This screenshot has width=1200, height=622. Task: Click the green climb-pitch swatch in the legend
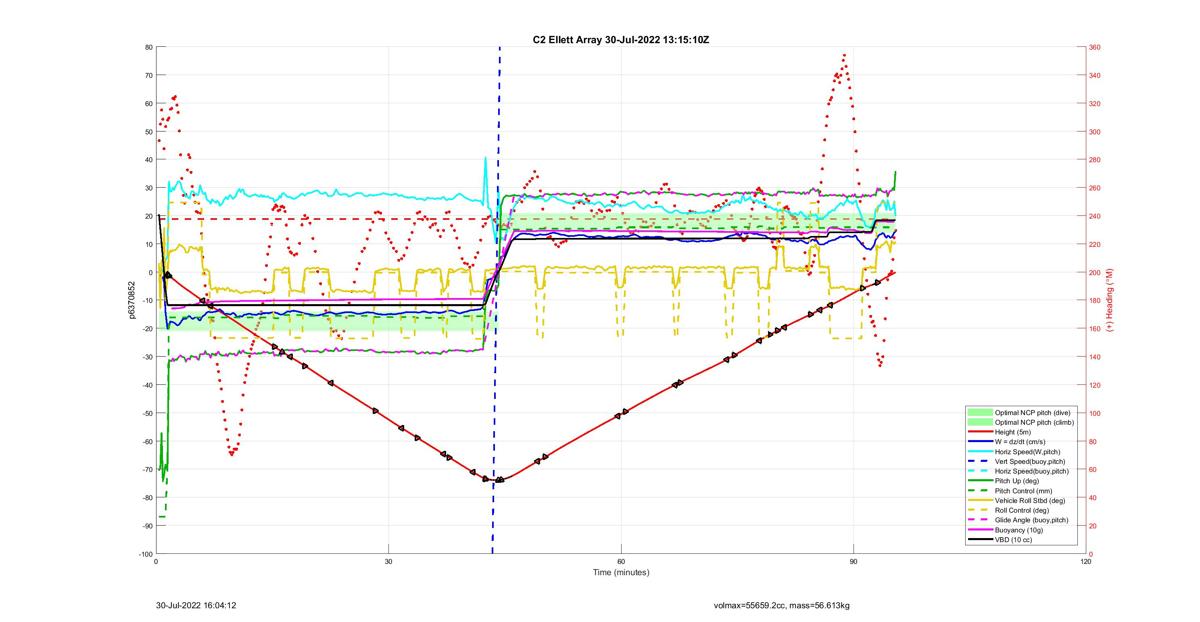980,423
